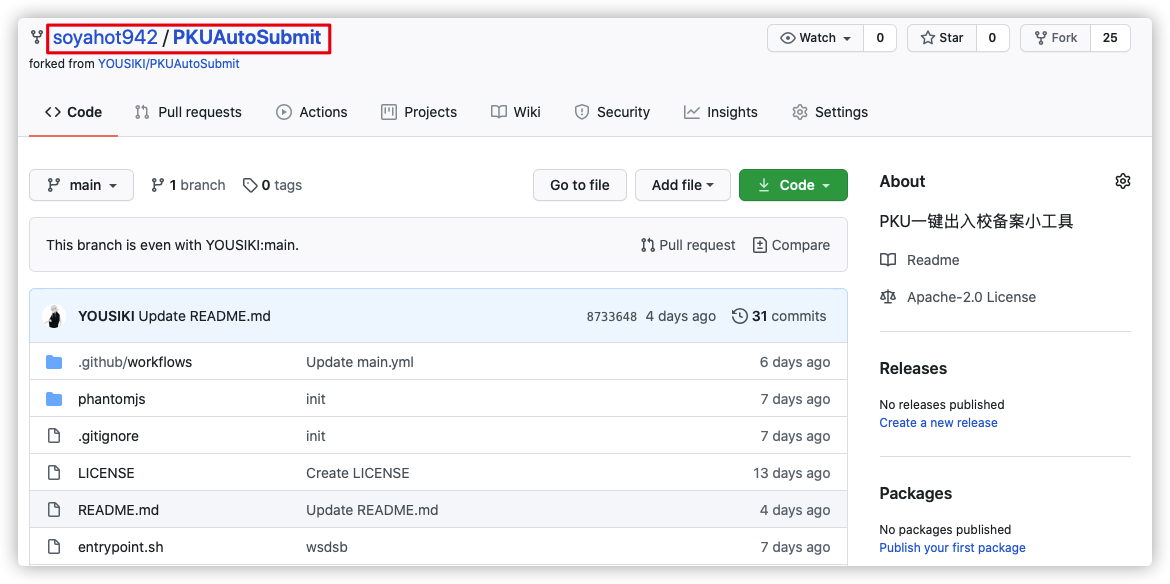The height and width of the screenshot is (584, 1170).
Task: View the 1 branch link
Action: coord(188,185)
